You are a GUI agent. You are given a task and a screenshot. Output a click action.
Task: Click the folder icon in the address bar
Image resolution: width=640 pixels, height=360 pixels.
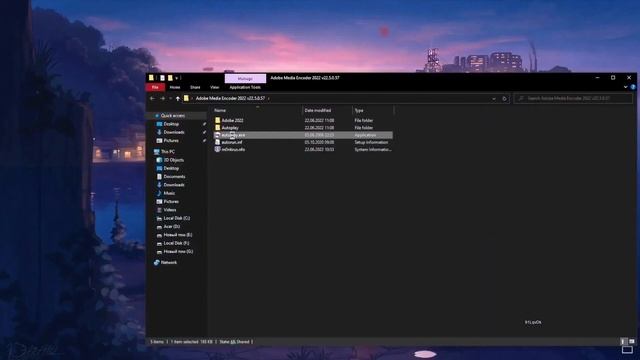[186, 98]
